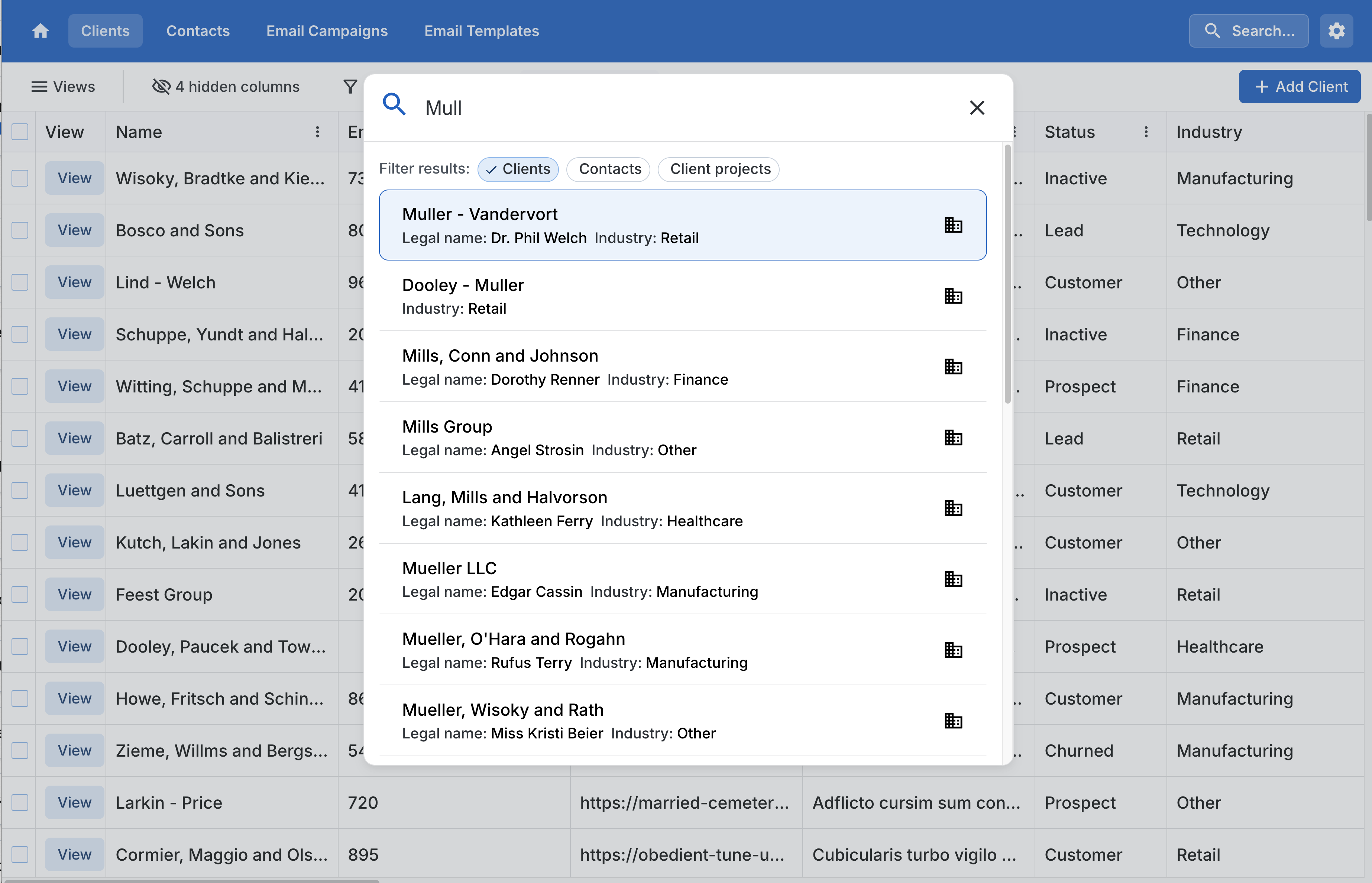1372x883 pixels.
Task: Click the blue magnifier icon beside Mull
Action: [x=394, y=105]
